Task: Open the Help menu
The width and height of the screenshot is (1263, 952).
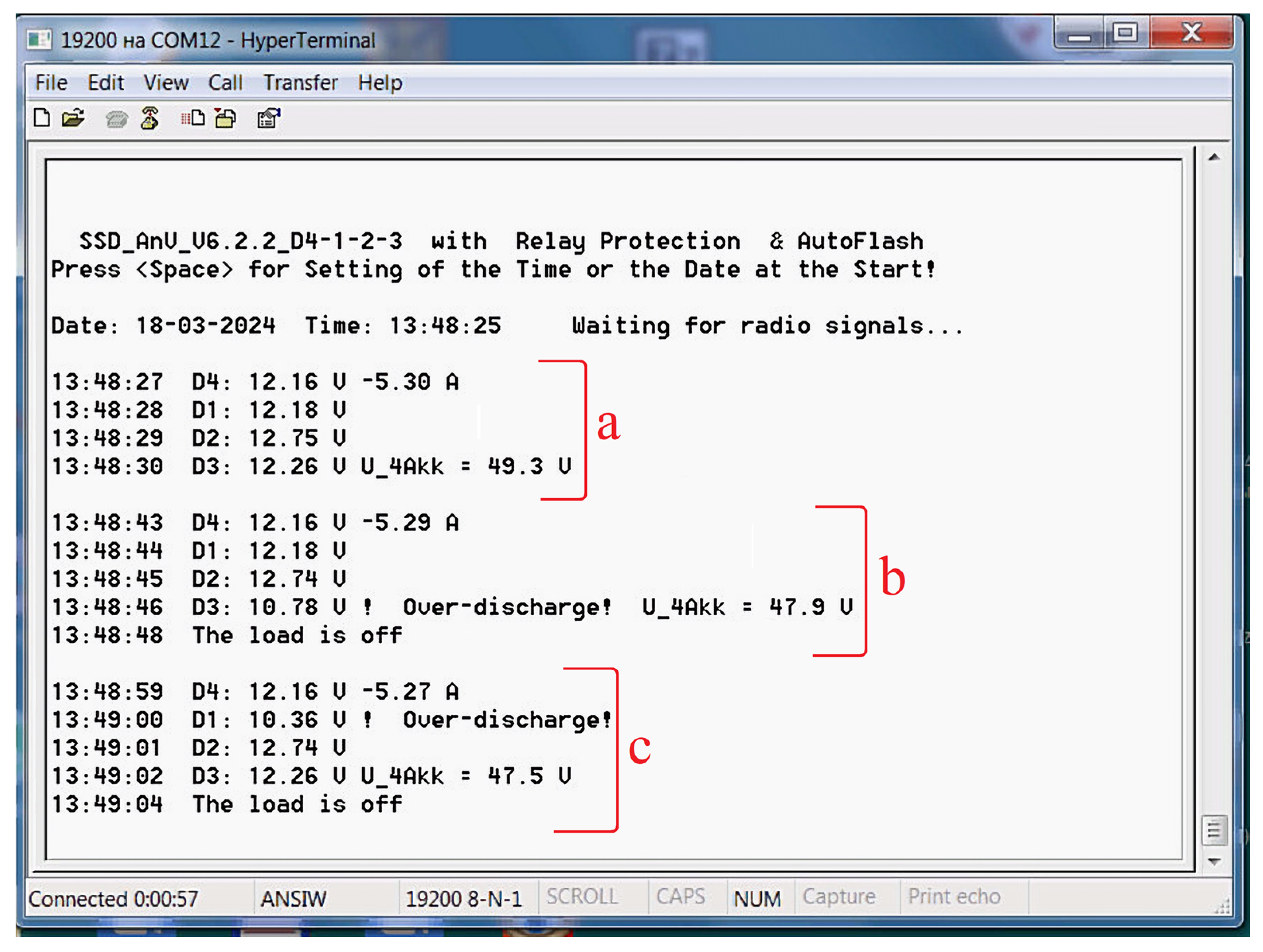Action: tap(380, 83)
